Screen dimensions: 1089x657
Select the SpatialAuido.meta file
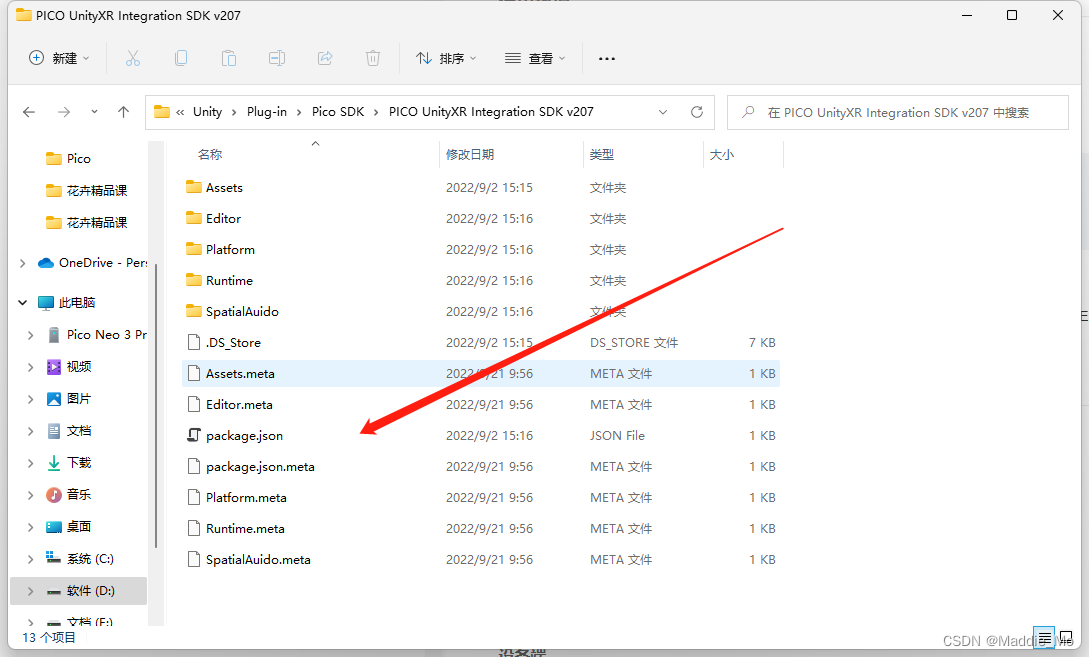(x=481, y=560)
